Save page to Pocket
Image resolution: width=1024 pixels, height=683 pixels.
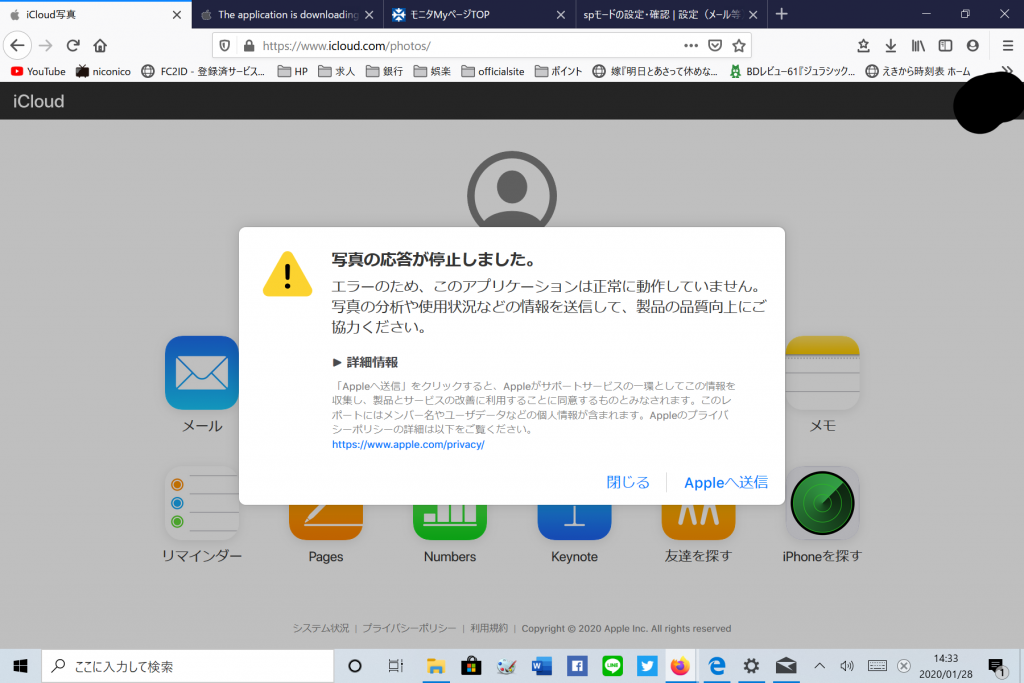715,46
